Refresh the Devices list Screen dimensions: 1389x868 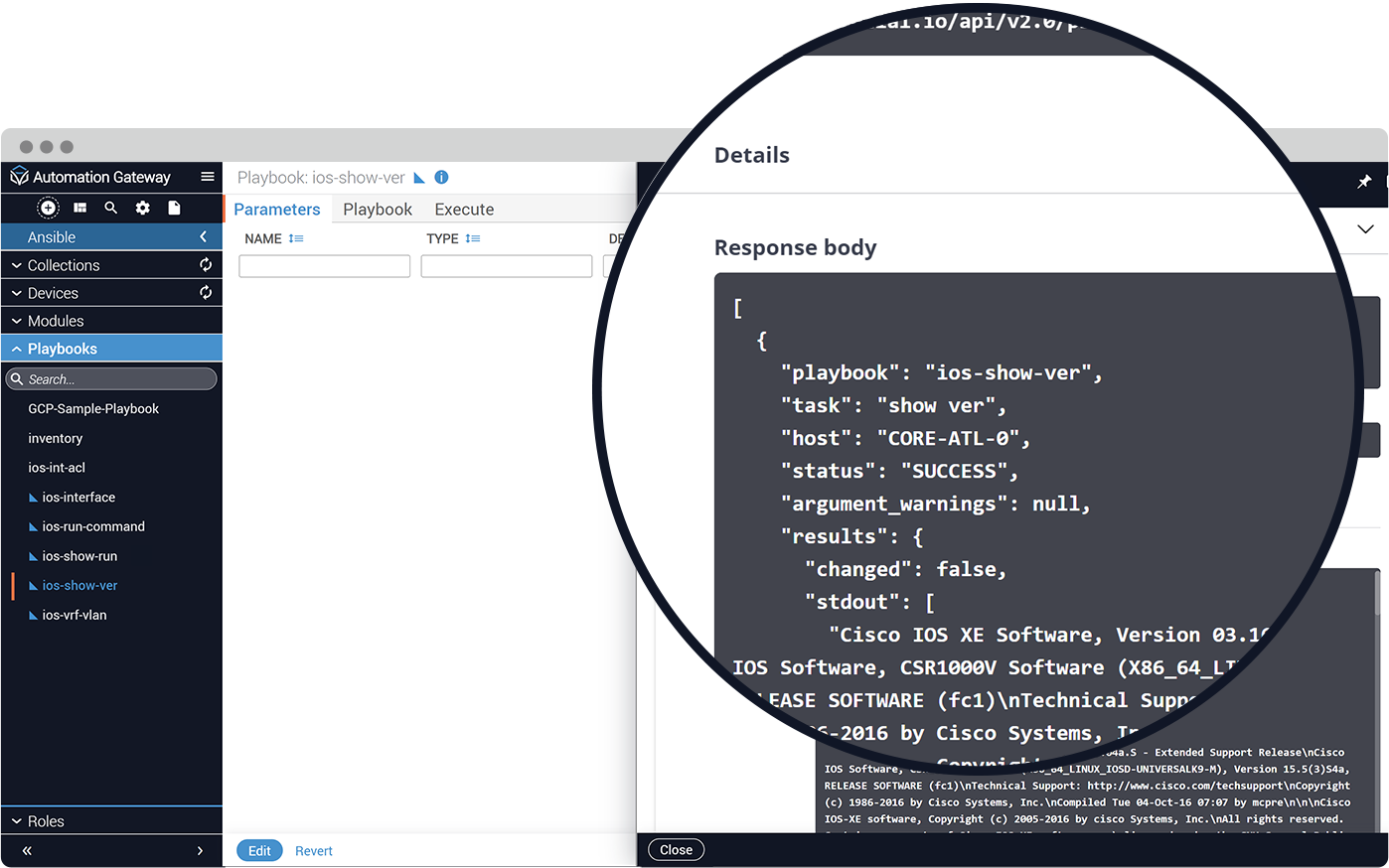coord(206,293)
